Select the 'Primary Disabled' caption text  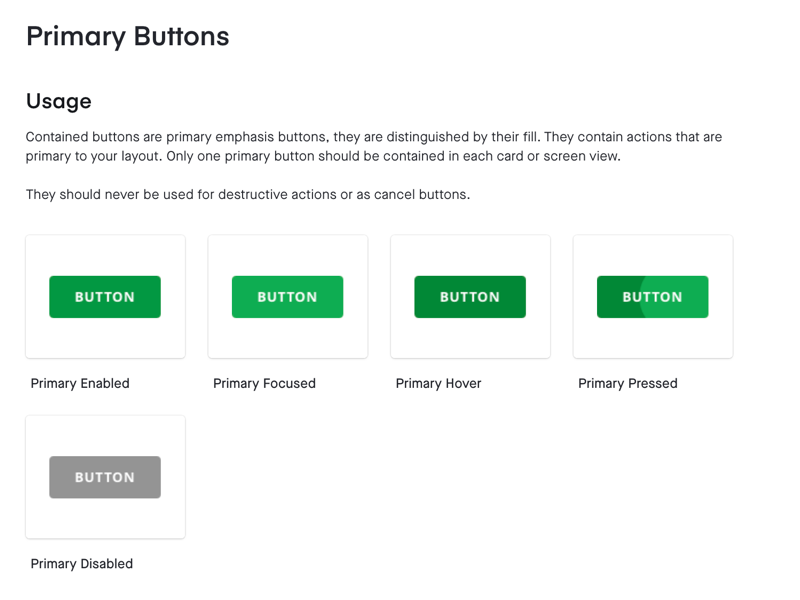82,563
